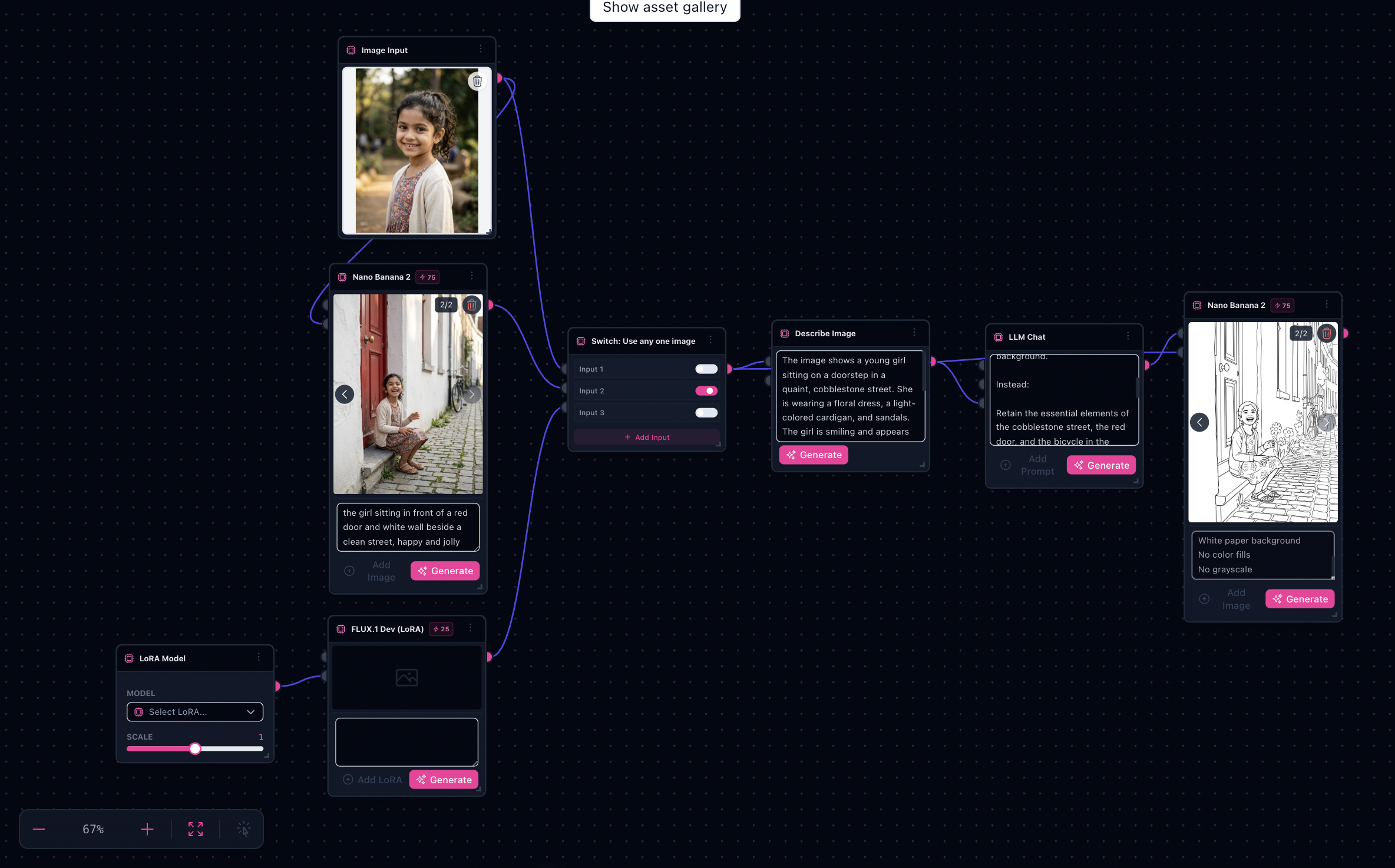This screenshot has height=868, width=1395.
Task: Edit the prompt in left Nano Banana 2 node
Action: coord(408,527)
